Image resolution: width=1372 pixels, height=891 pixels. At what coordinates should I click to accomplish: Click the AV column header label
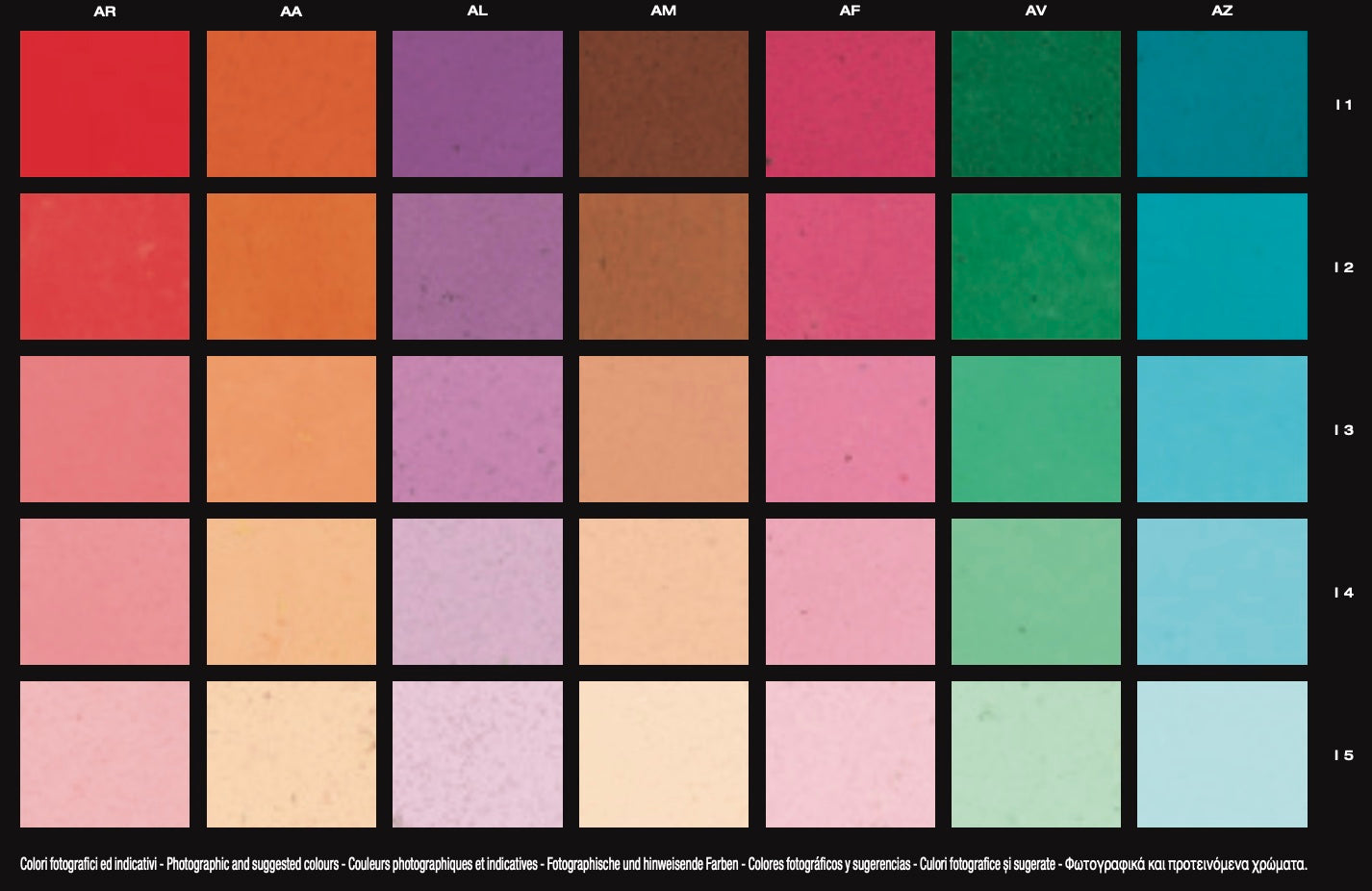pos(1035,12)
